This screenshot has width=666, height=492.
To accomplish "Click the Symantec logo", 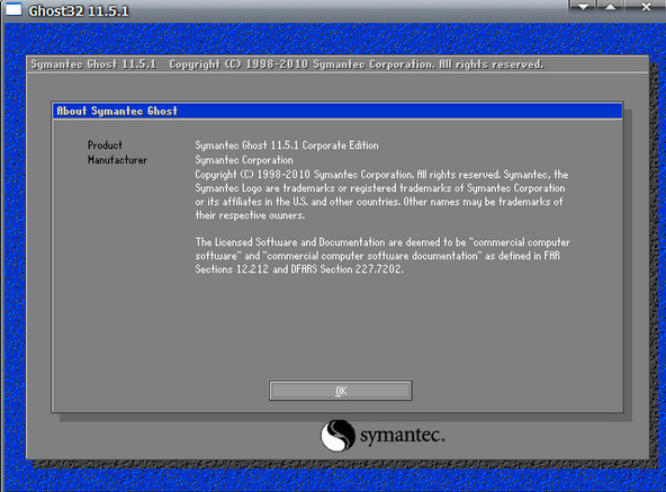I will (383, 435).
